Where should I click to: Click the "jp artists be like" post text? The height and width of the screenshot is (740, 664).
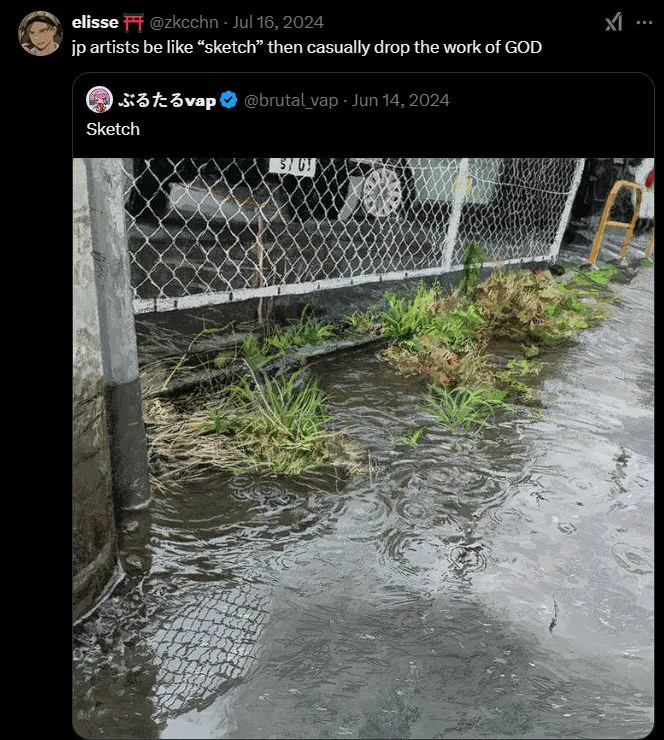[x=306, y=47]
